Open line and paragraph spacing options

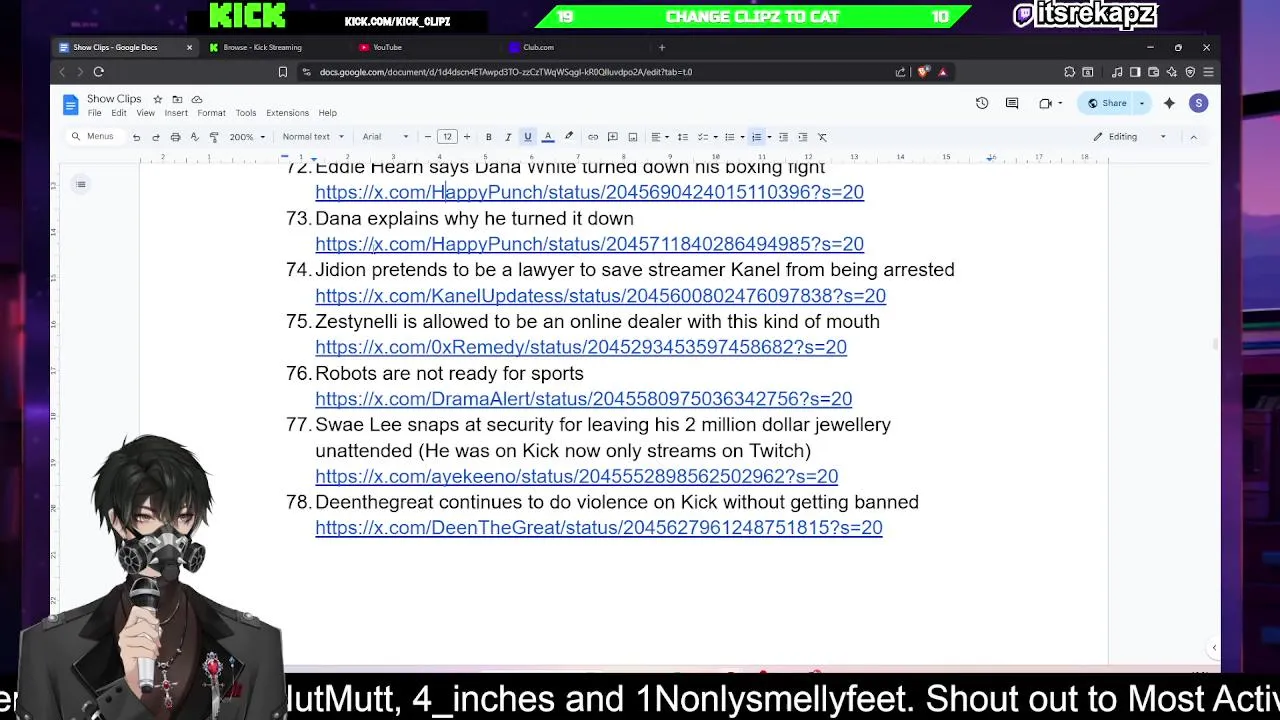coord(682,137)
